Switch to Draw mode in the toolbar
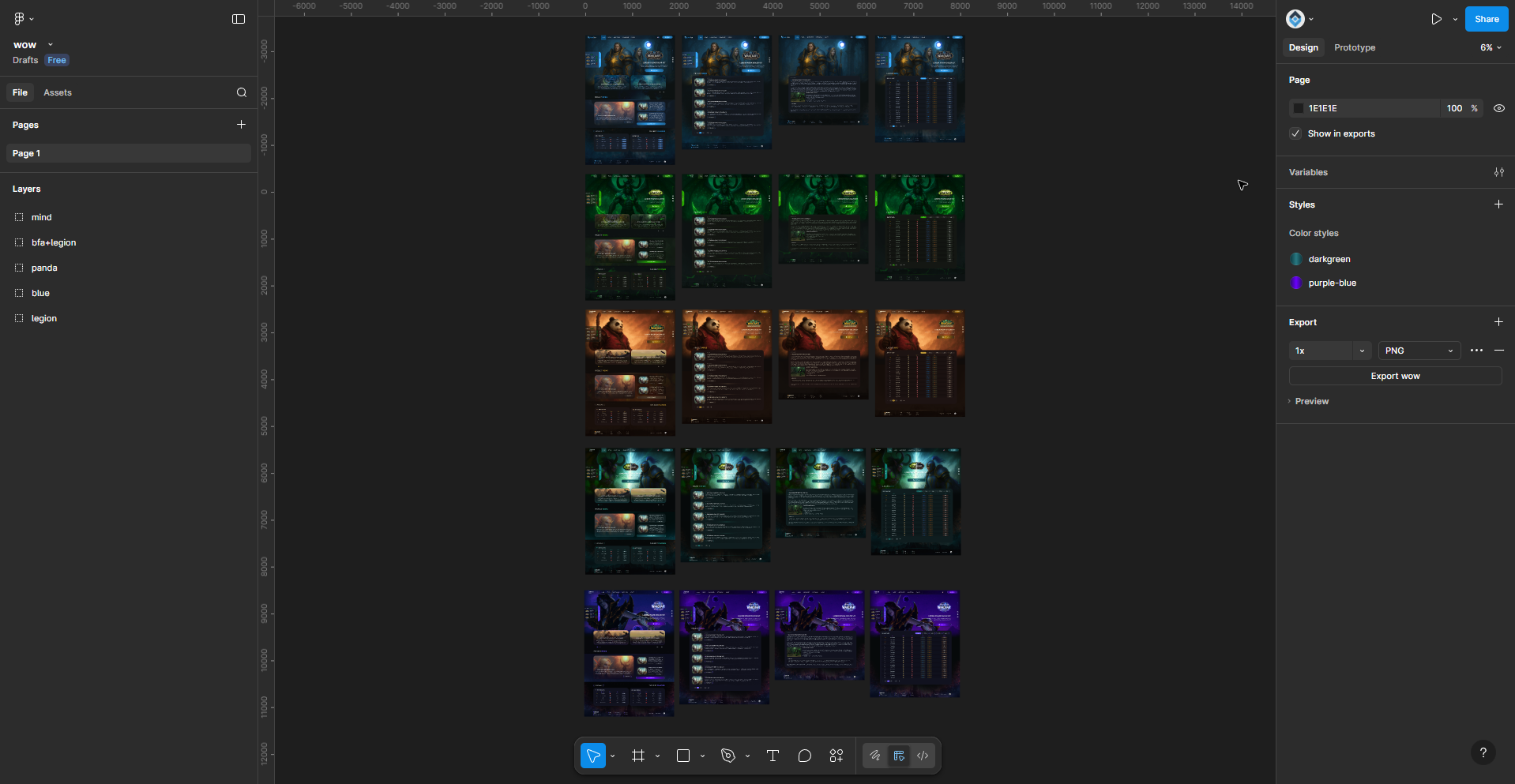This screenshot has height=784, width=1515. click(875, 756)
